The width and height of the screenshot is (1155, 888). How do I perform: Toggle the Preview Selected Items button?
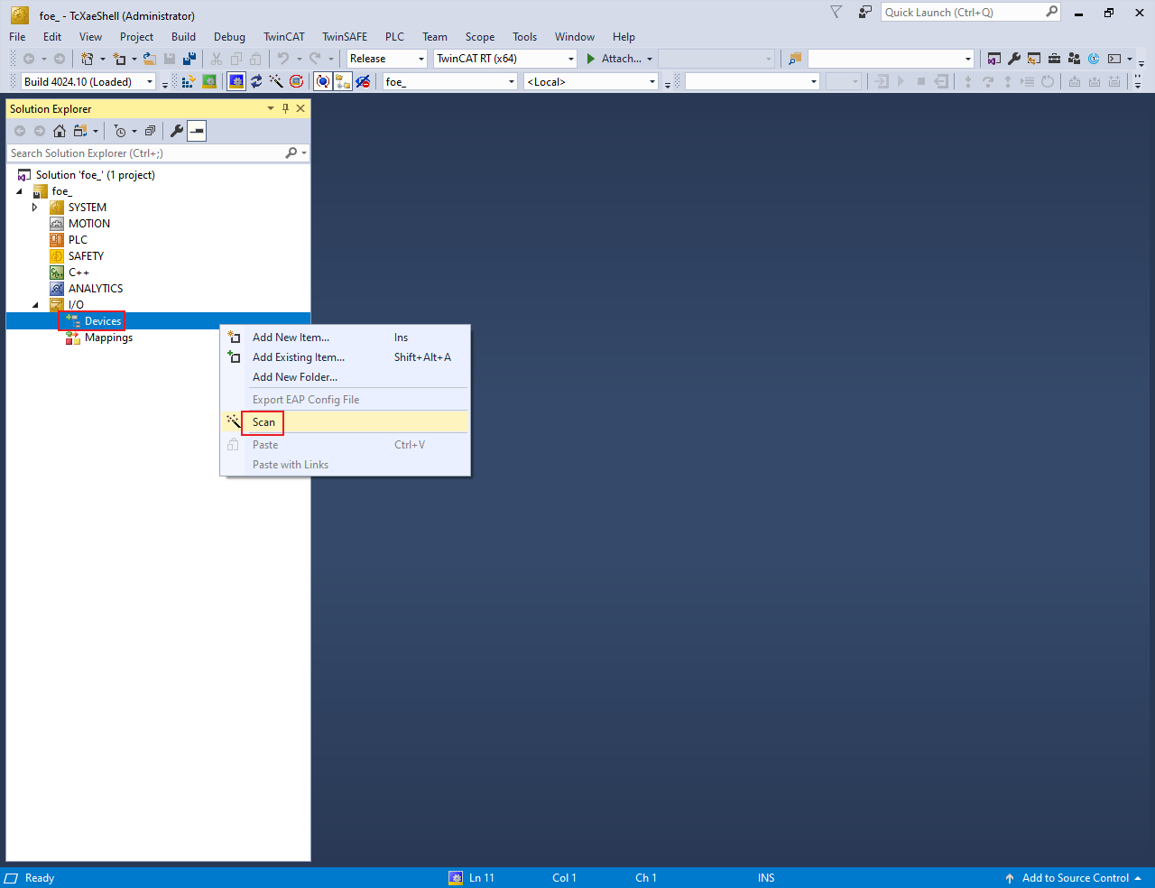[197, 131]
